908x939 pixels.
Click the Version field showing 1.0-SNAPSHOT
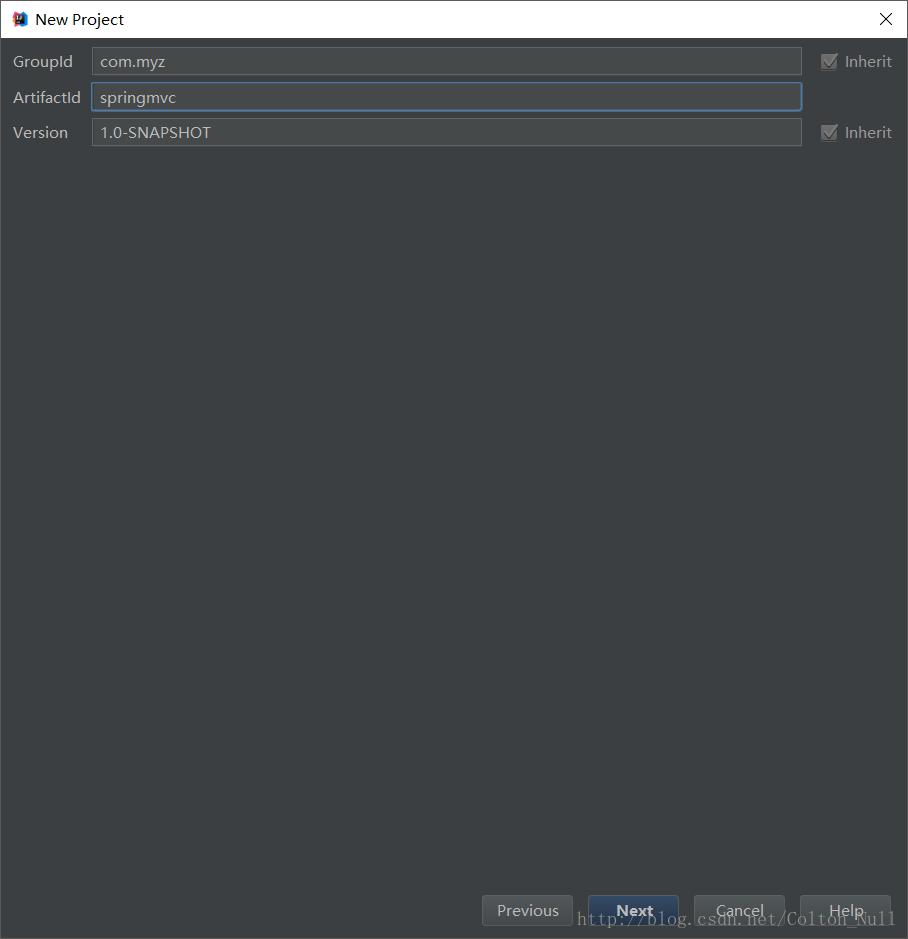(x=446, y=132)
